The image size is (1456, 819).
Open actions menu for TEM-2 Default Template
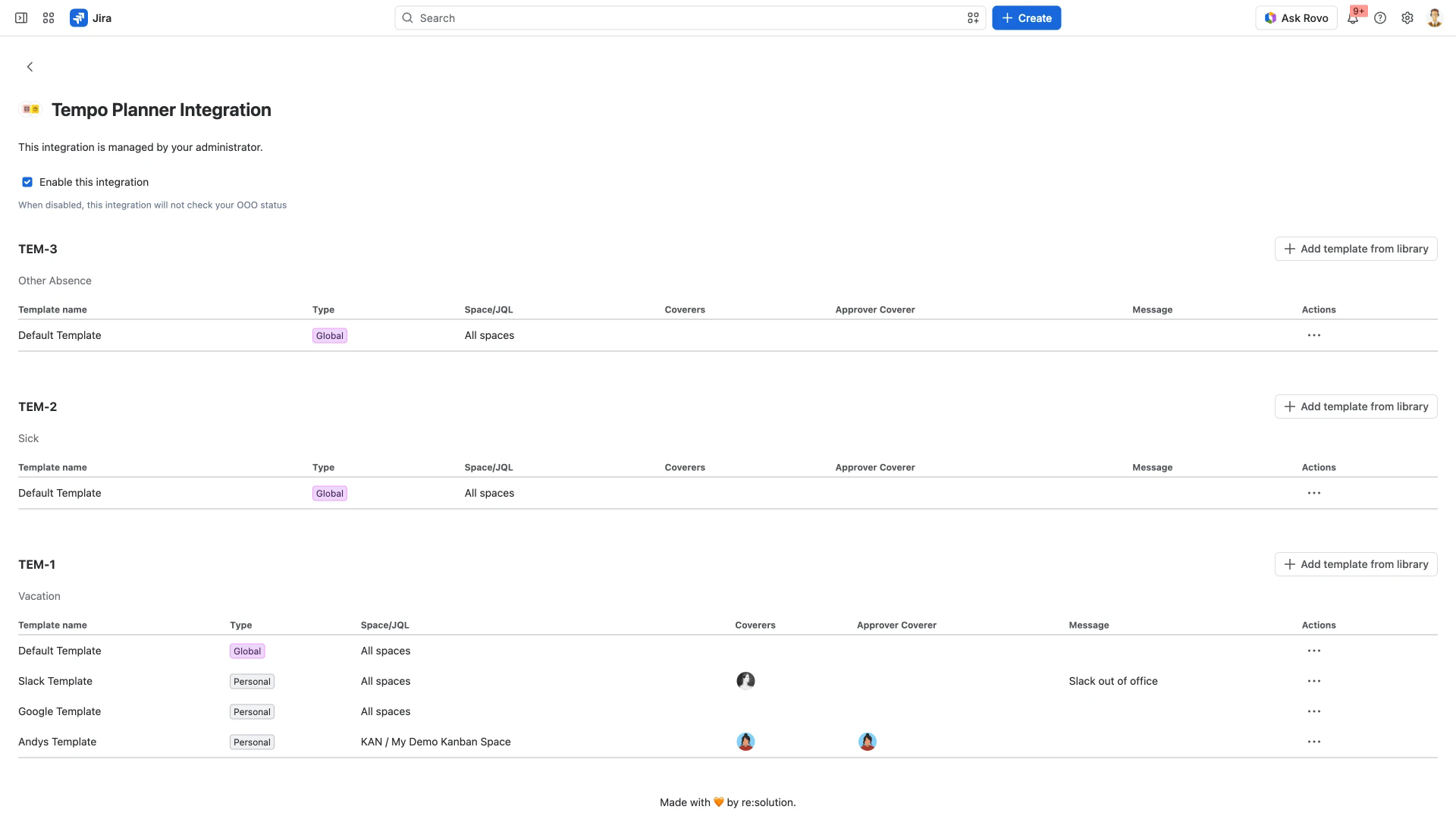pyautogui.click(x=1314, y=493)
